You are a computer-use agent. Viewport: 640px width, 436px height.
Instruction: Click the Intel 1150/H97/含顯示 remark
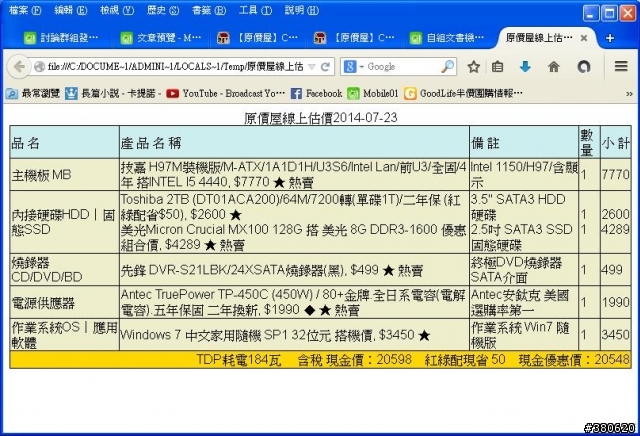[524, 175]
